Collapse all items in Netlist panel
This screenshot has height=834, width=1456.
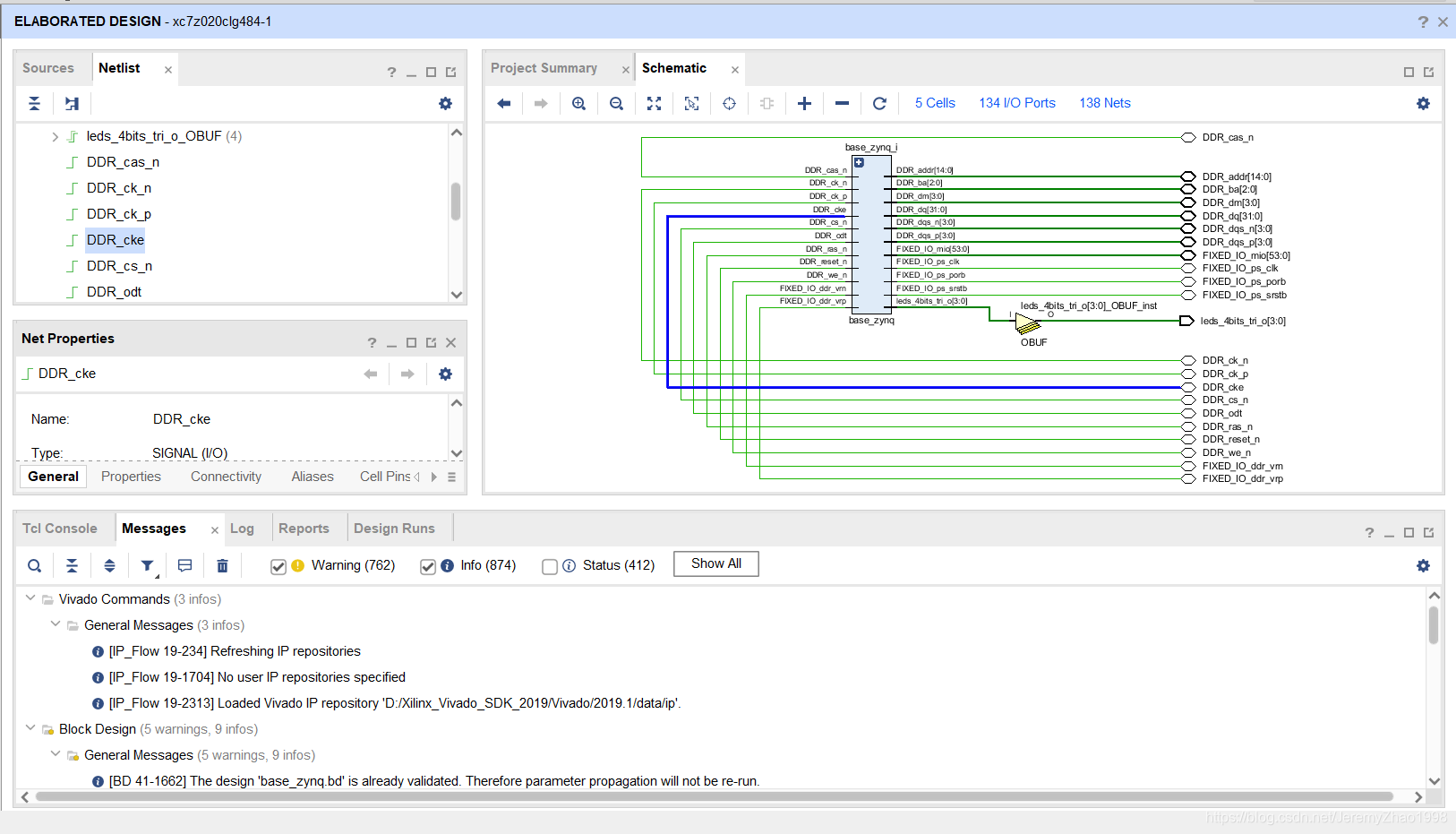[34, 104]
